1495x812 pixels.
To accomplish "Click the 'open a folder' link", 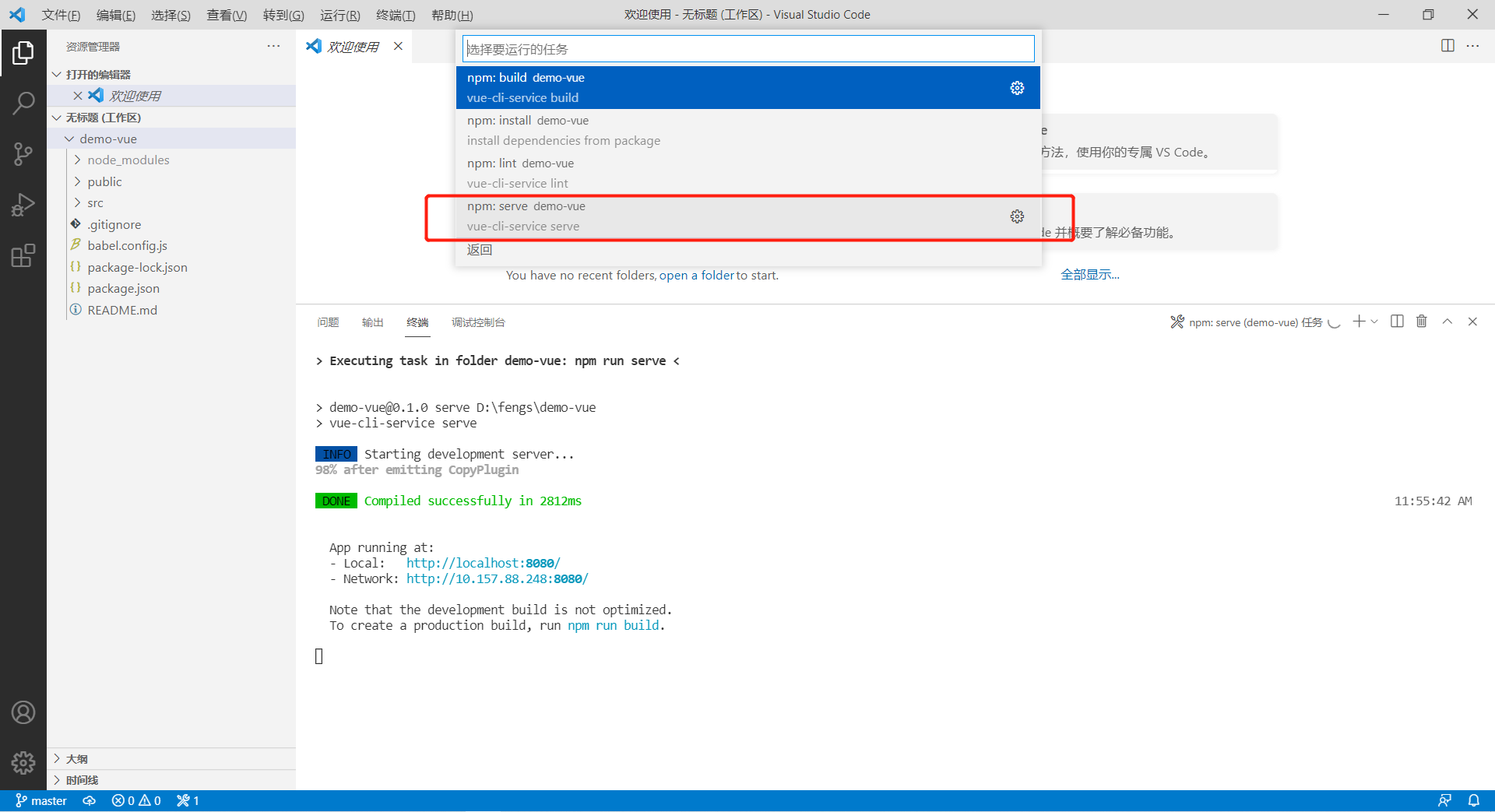I will 697,275.
